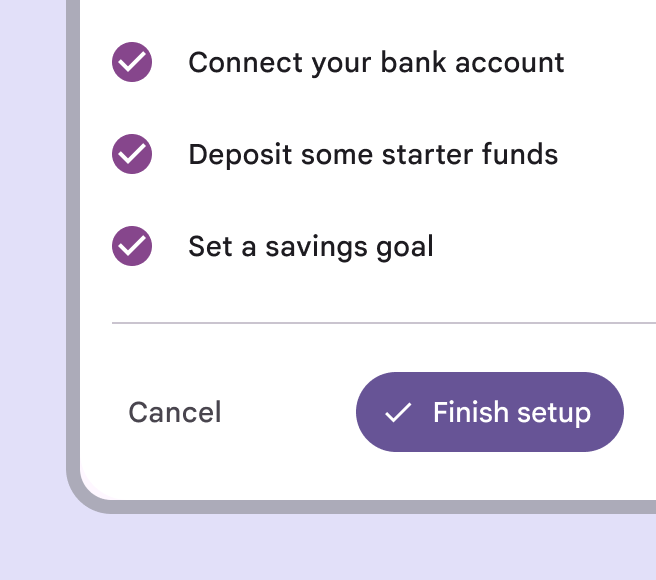
Task: Click the checkmark icon beside Set a savings goal
Action: [132, 246]
